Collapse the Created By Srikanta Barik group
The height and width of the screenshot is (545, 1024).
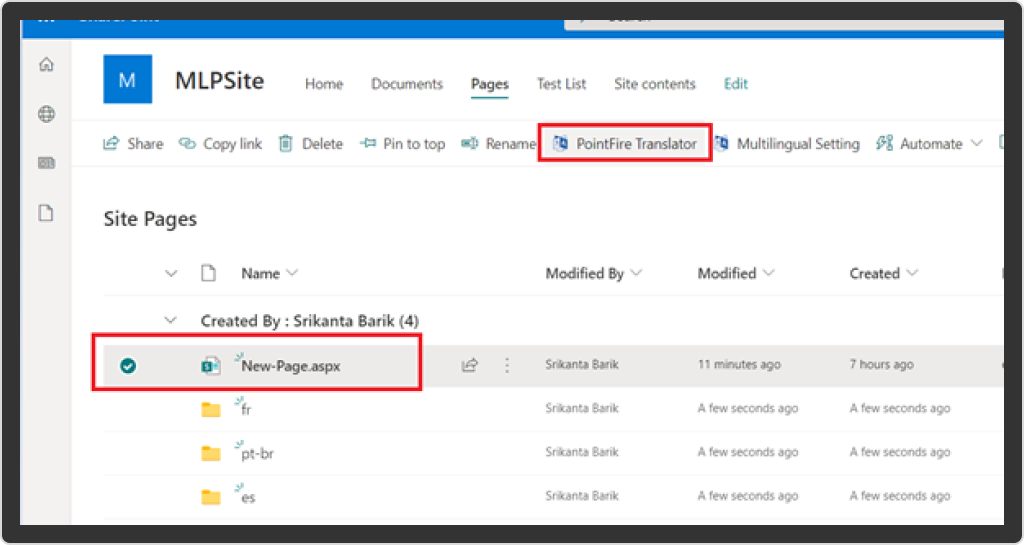(x=171, y=320)
